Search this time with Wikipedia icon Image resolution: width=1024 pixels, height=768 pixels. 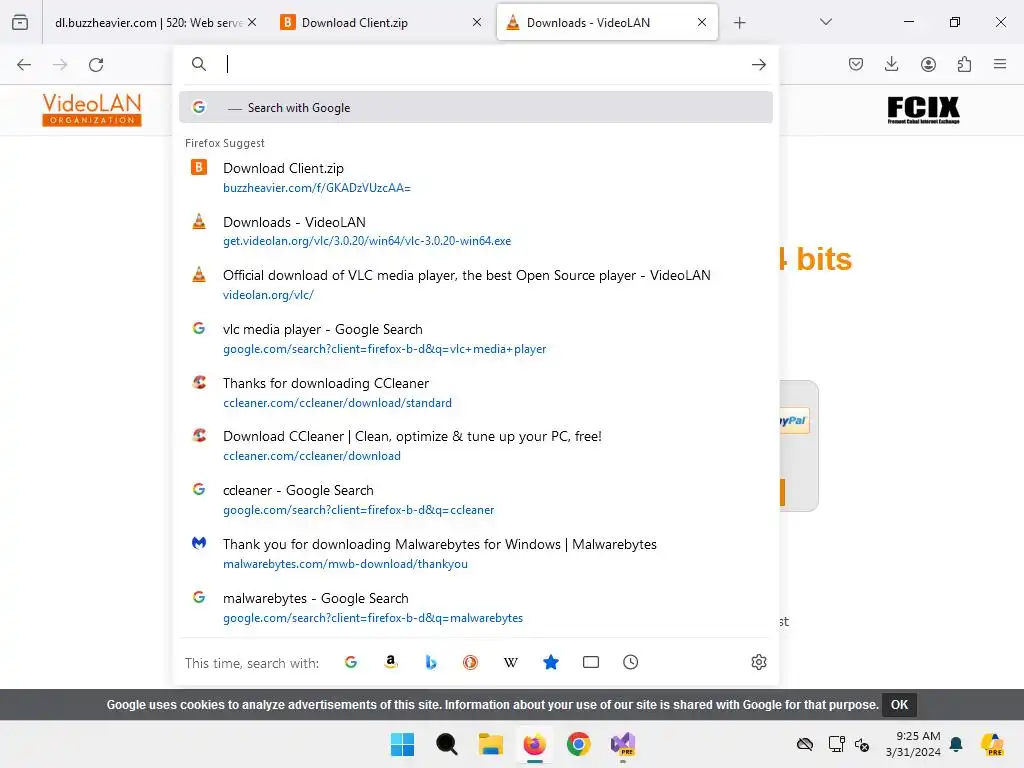click(x=511, y=662)
